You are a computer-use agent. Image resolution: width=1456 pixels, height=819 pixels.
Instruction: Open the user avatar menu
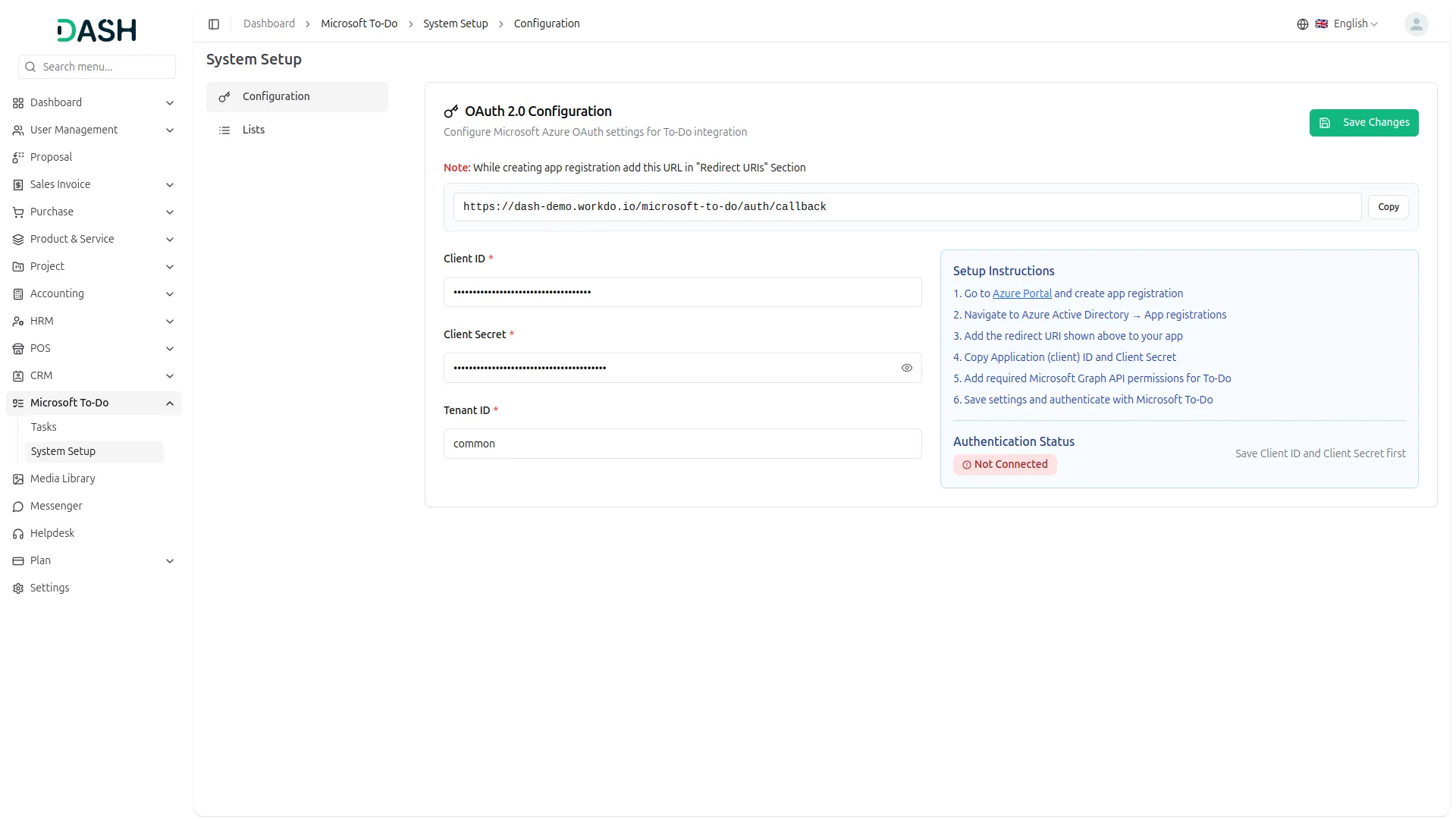[1416, 24]
